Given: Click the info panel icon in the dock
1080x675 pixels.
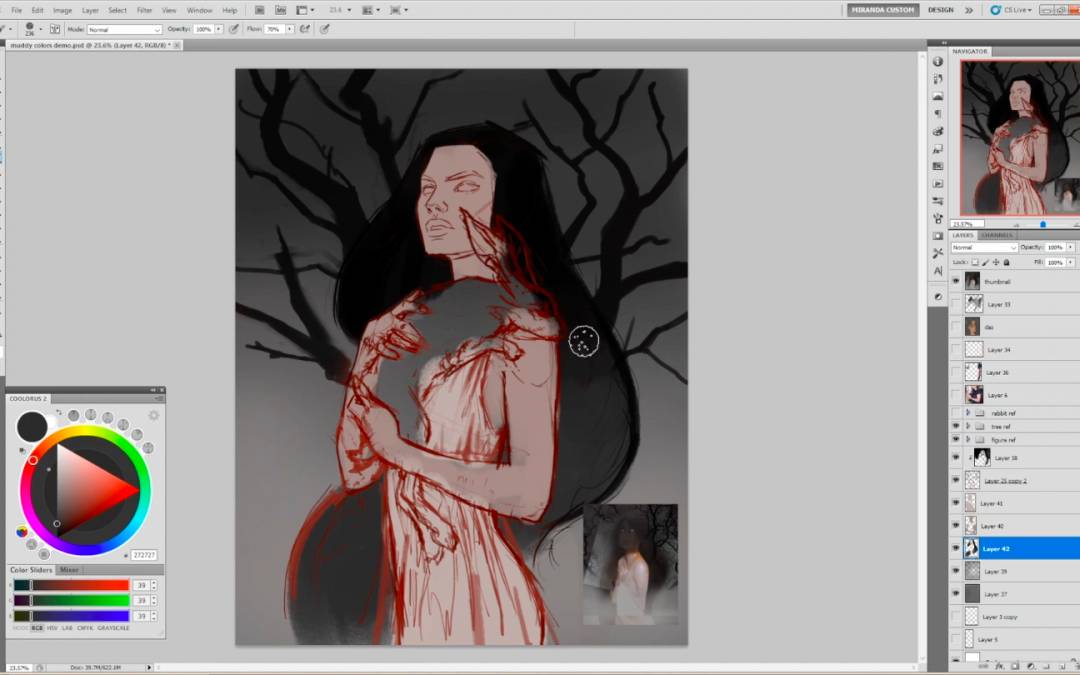Looking at the screenshot, I should pyautogui.click(x=938, y=61).
